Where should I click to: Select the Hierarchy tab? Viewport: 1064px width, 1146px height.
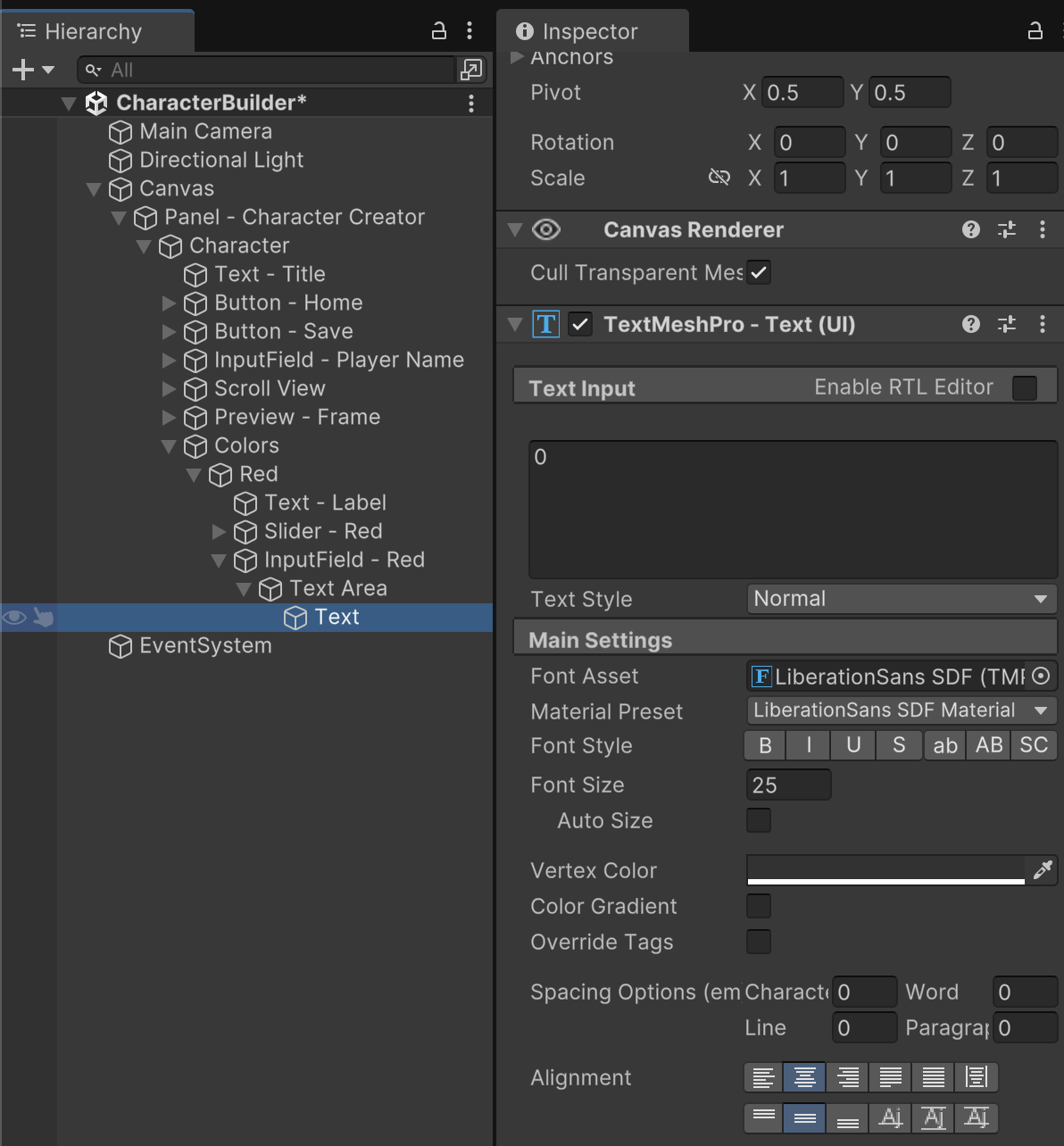[x=93, y=31]
